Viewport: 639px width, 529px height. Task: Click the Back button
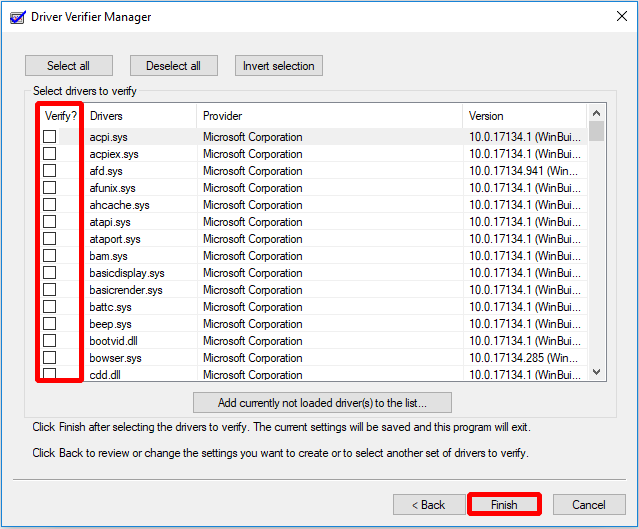tap(429, 505)
